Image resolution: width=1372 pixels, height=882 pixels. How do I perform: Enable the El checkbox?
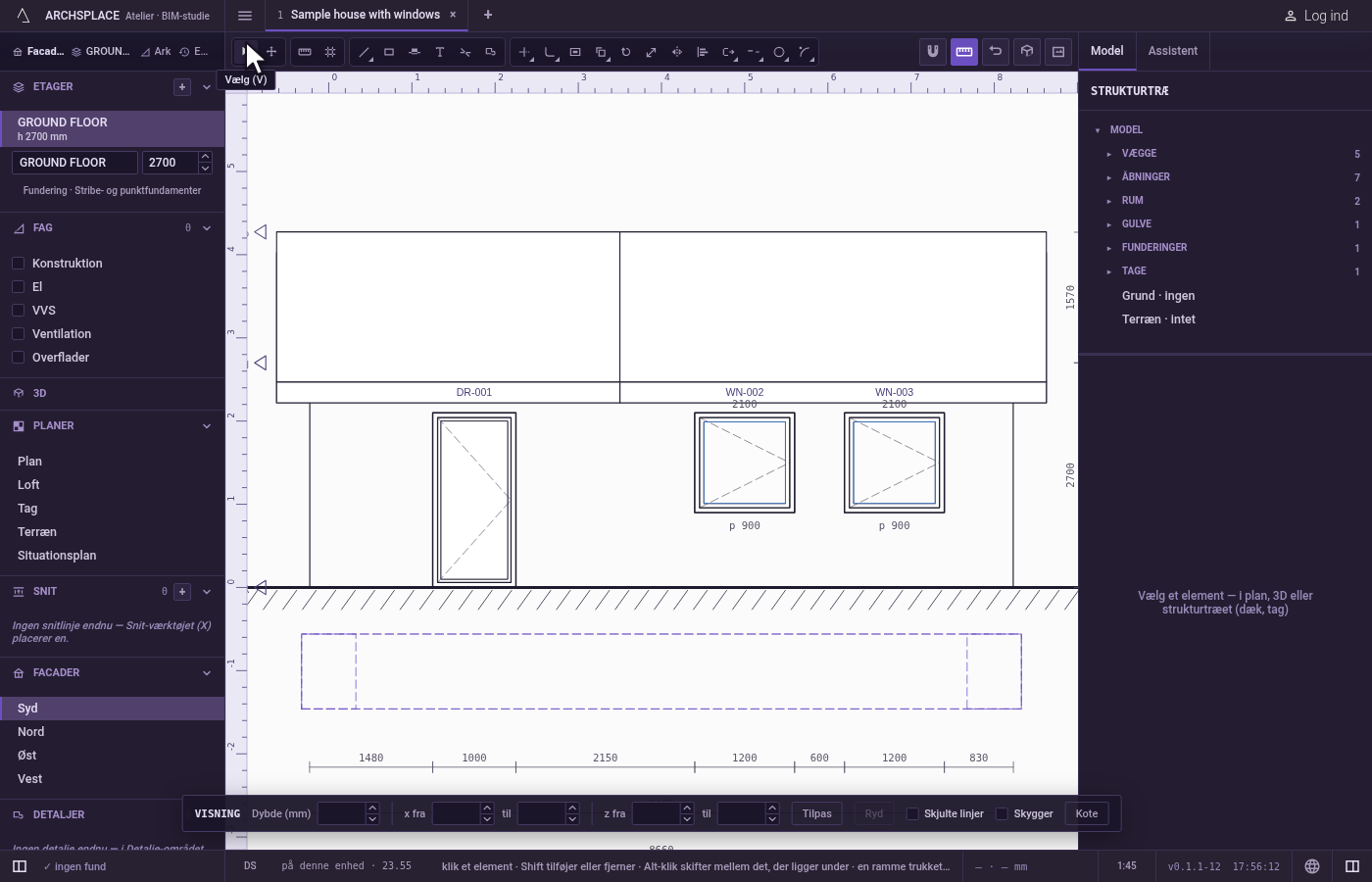click(x=18, y=286)
